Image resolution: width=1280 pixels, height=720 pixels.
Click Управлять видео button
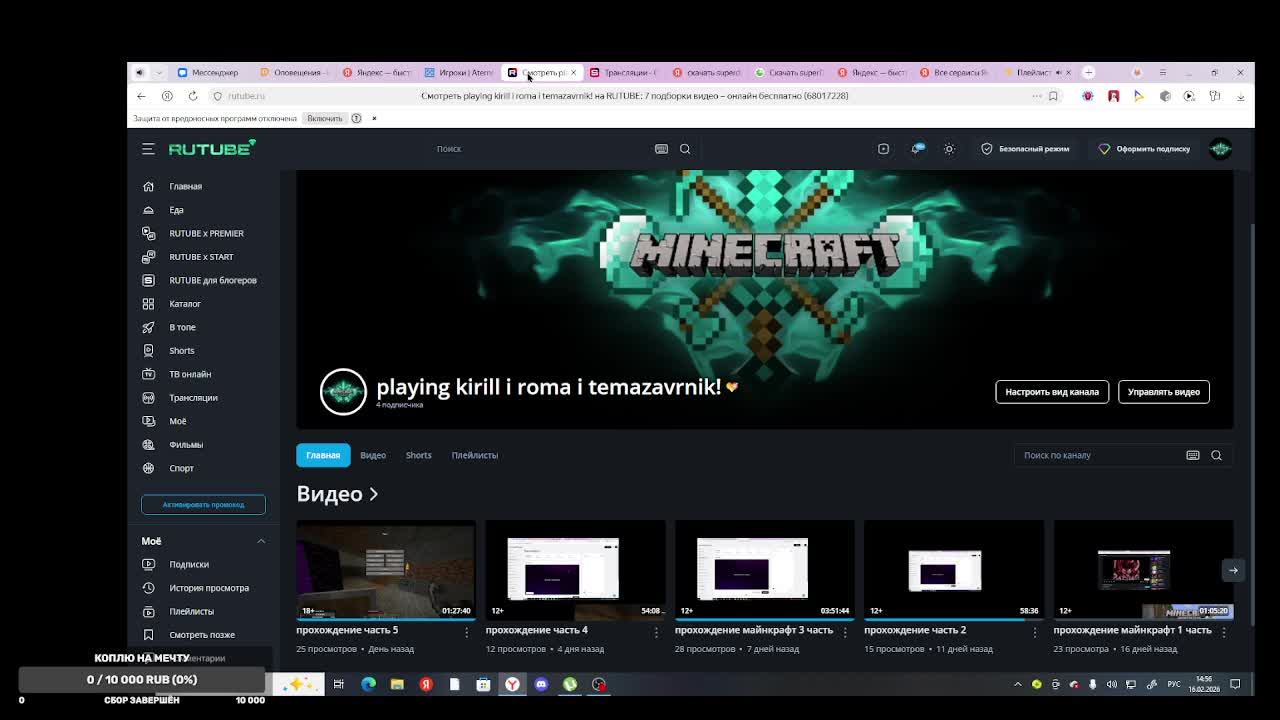pos(1164,392)
